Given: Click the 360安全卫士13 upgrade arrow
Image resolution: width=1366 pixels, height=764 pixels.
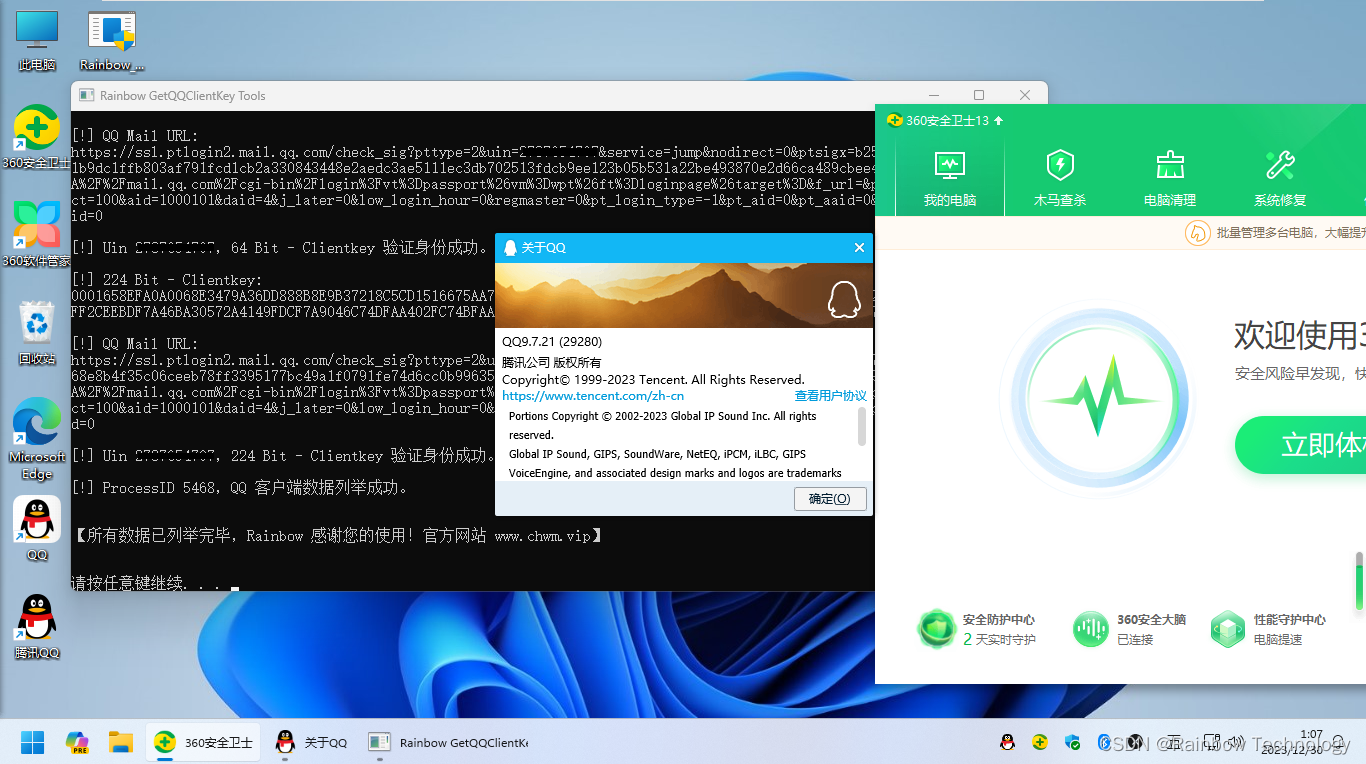Looking at the screenshot, I should click(x=998, y=120).
